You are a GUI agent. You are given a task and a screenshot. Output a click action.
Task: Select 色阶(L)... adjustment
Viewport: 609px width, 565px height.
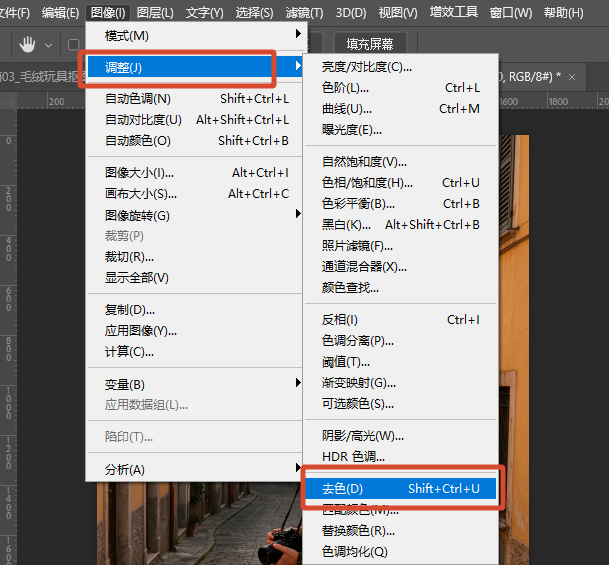tap(400, 88)
